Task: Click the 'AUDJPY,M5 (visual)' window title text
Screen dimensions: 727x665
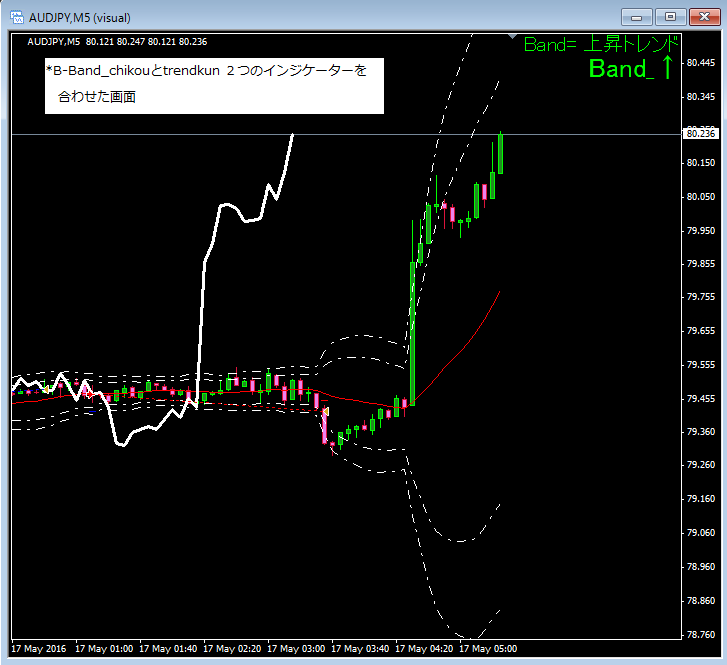Action: 80,18
